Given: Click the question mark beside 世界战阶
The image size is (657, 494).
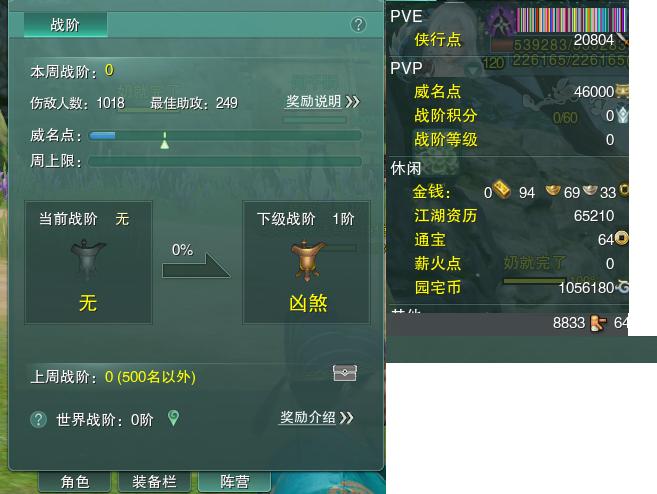Looking at the screenshot, I should click(39, 419).
